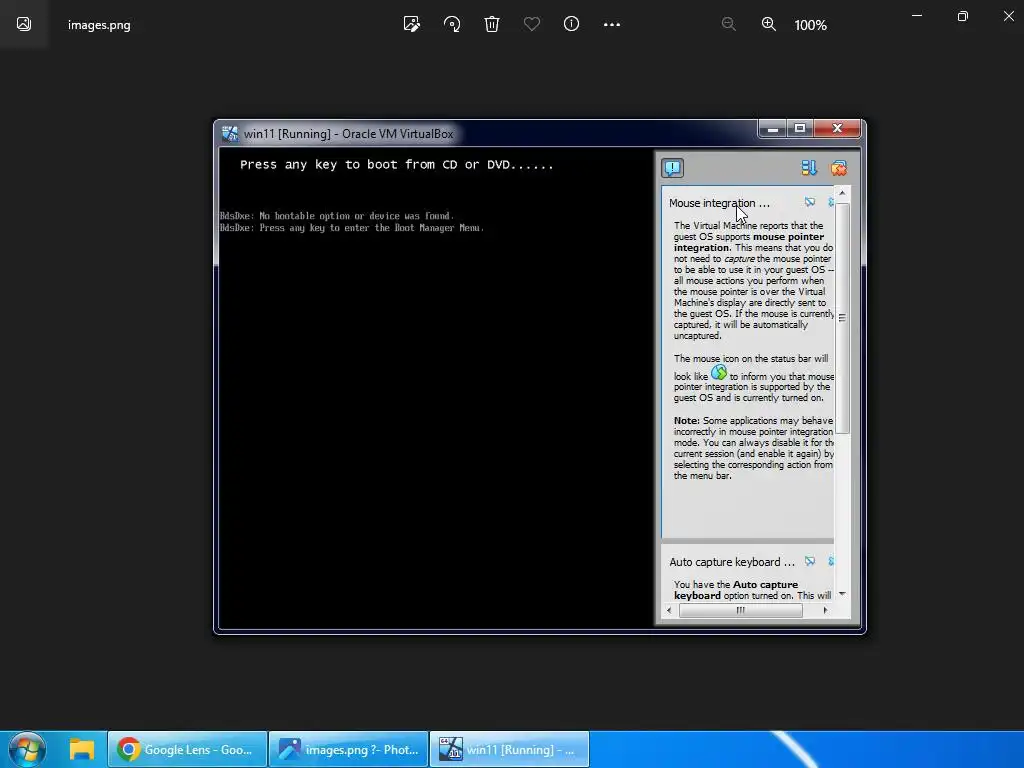Click the horizontal scrollbar thumb in notification panel
This screenshot has width=1024, height=768.
[741, 611]
